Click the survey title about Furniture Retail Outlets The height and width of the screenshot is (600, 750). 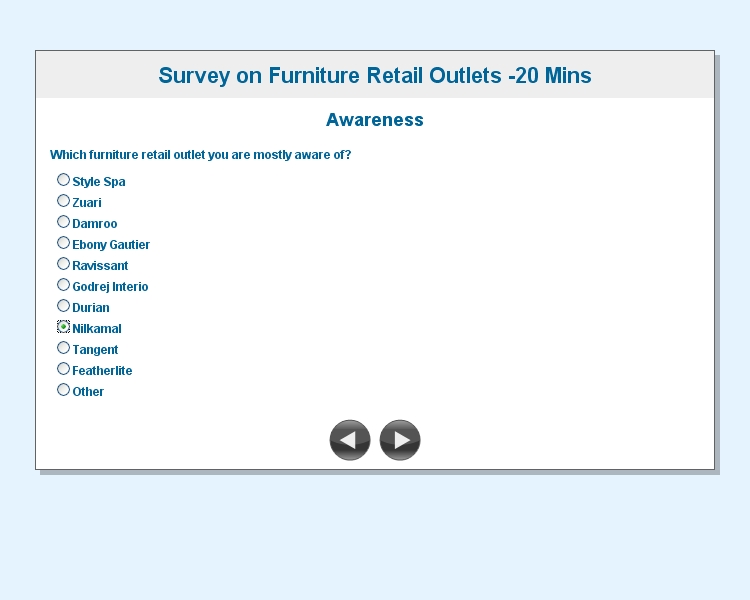coord(375,76)
